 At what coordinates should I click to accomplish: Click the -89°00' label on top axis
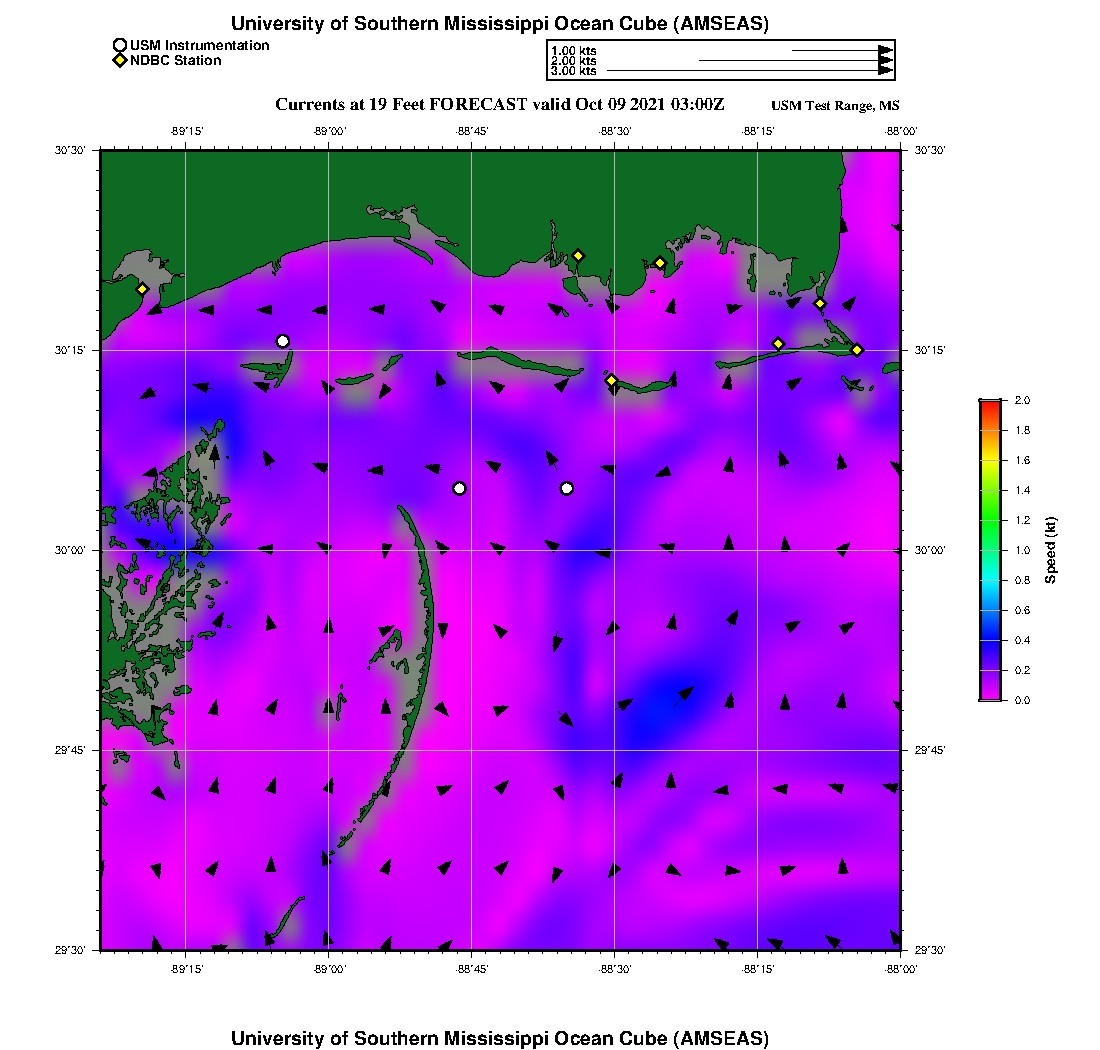pos(328,131)
